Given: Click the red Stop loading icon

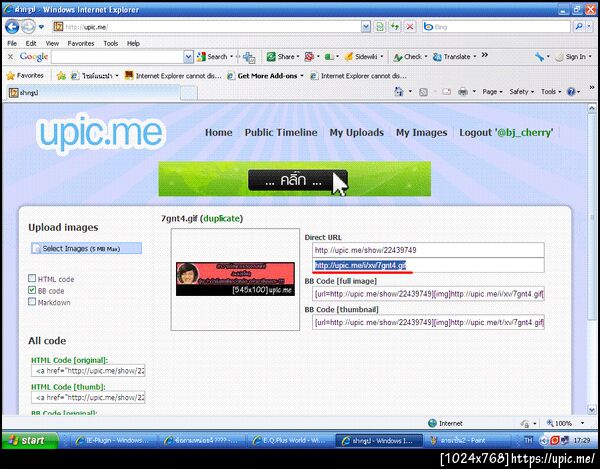Looking at the screenshot, I should click(410, 27).
